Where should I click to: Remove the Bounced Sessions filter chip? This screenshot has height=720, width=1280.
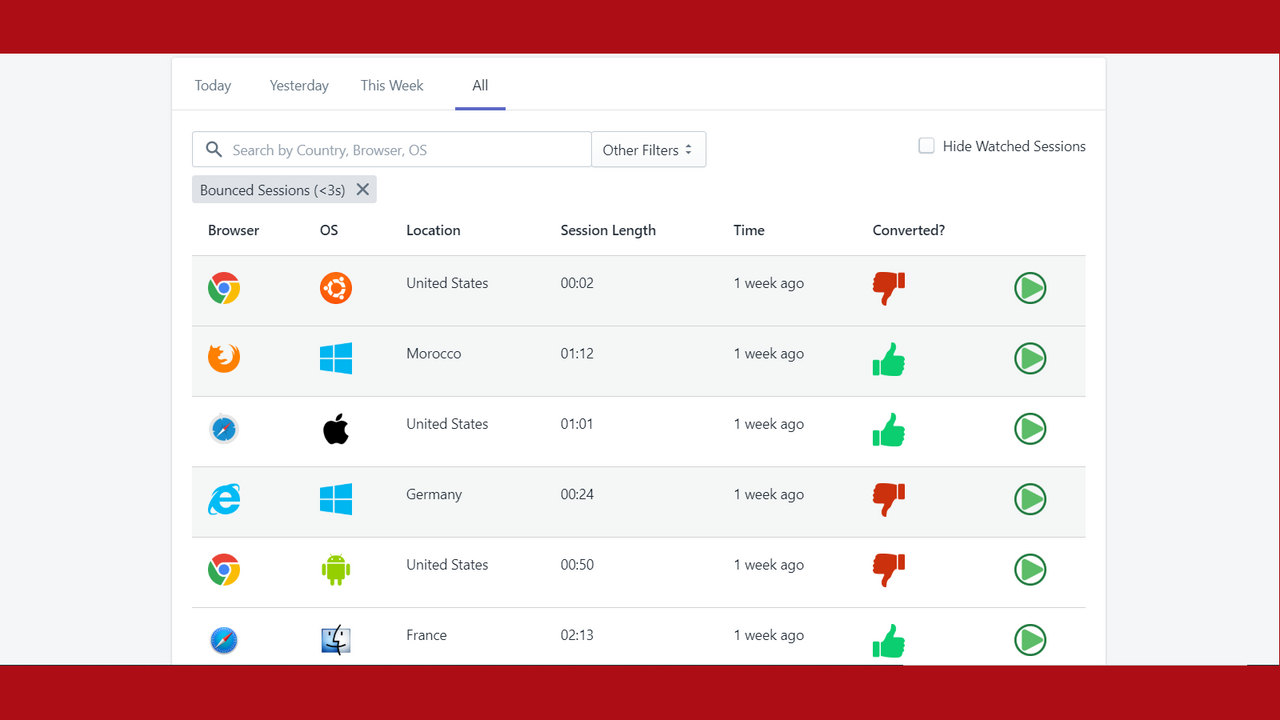[363, 189]
